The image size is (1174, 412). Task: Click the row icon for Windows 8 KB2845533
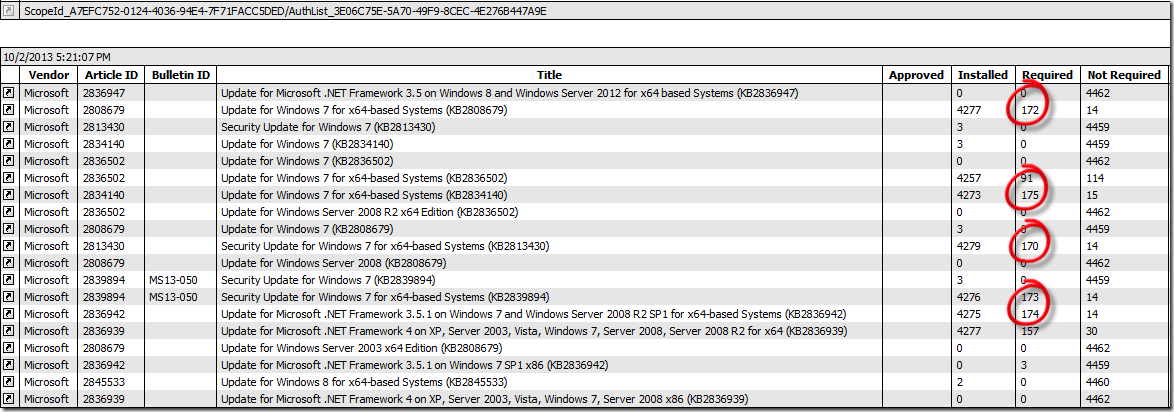(x=9, y=382)
